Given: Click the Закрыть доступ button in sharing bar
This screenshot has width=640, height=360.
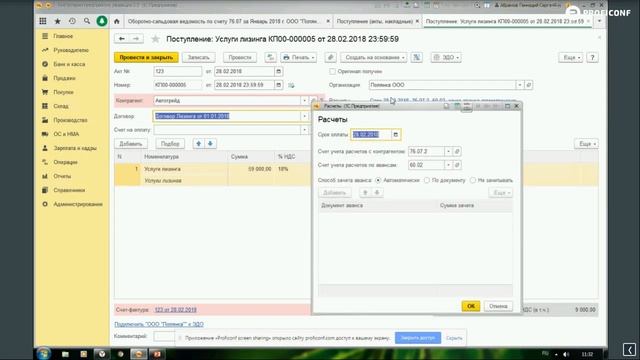Looking at the screenshot, I should pos(418,338).
